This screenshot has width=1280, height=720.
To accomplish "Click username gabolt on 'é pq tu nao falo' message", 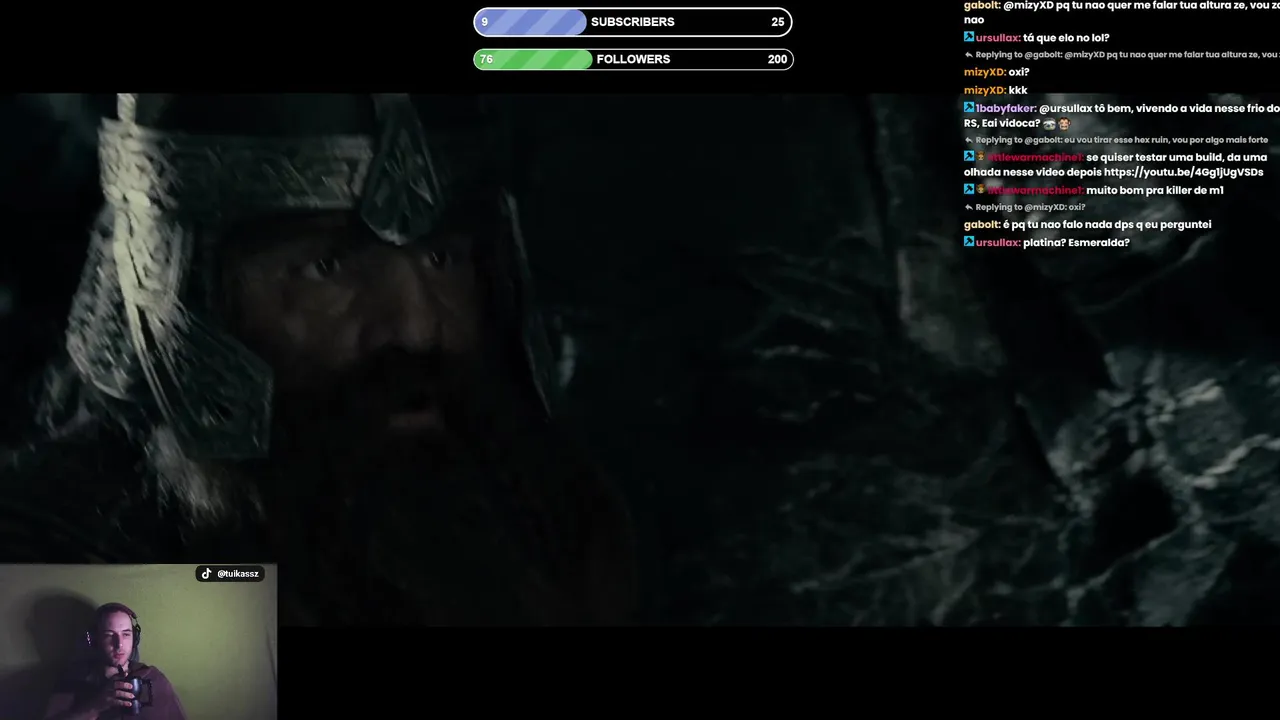I will (981, 224).
